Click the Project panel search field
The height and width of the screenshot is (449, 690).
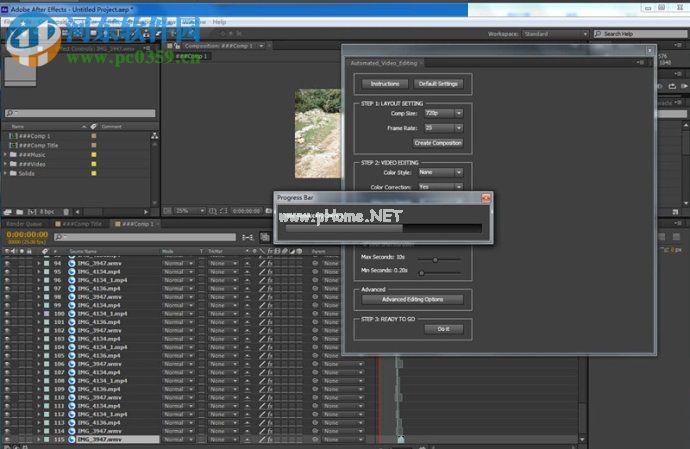point(80,113)
